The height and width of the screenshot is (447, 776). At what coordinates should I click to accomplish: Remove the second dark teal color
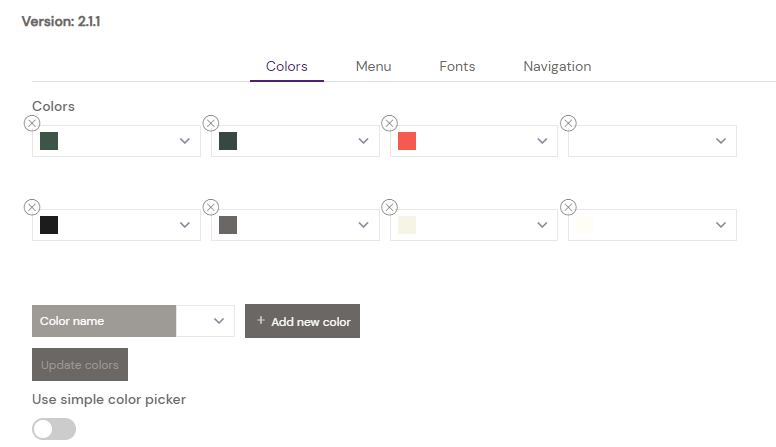pyautogui.click(x=211, y=123)
